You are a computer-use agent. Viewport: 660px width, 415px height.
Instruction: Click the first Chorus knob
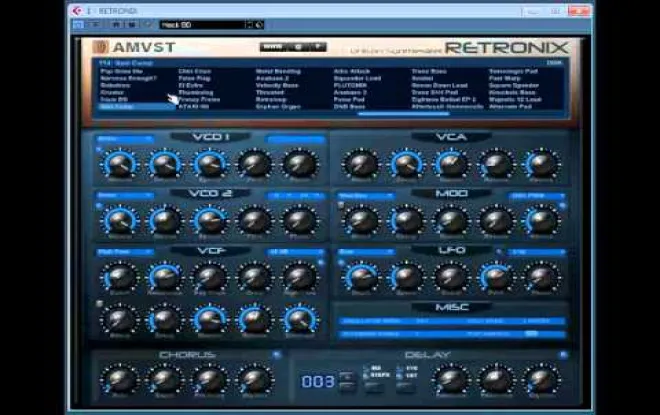[x=120, y=379]
